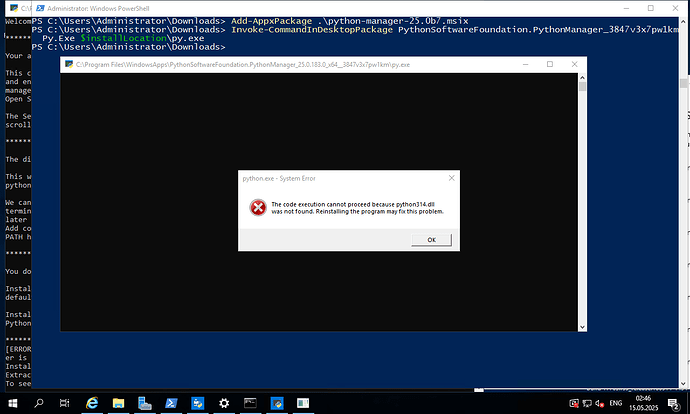Open Server Manager from the taskbar
The width and height of the screenshot is (690, 414).
click(x=145, y=403)
